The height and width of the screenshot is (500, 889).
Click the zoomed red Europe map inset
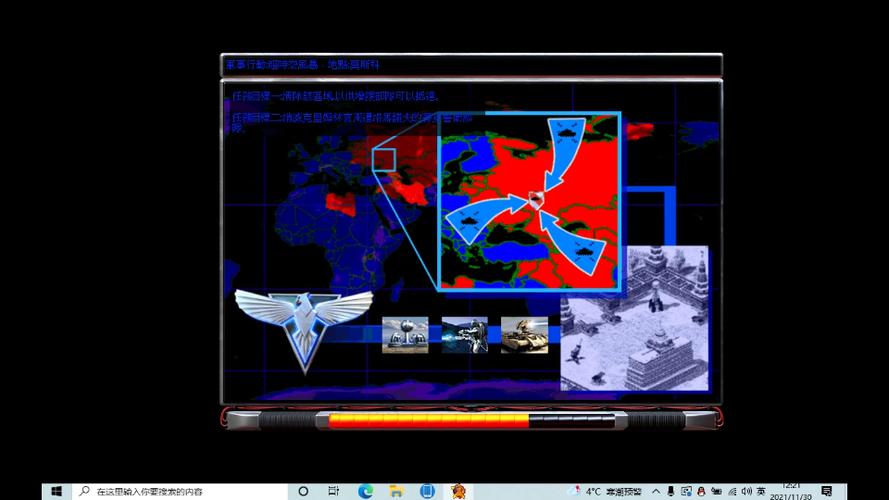[530, 200]
